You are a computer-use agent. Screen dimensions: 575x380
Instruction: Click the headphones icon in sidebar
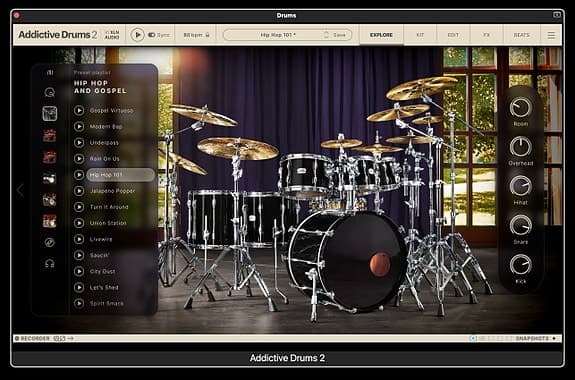click(x=50, y=263)
